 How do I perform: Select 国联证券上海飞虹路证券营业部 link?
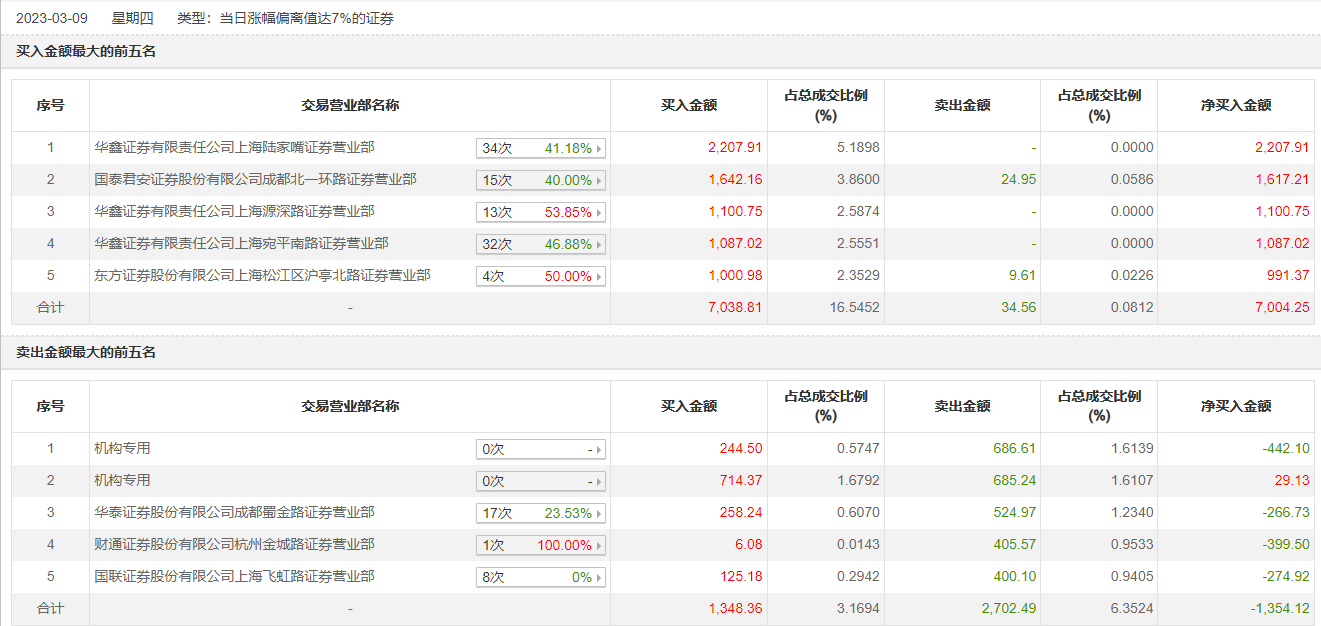point(234,577)
